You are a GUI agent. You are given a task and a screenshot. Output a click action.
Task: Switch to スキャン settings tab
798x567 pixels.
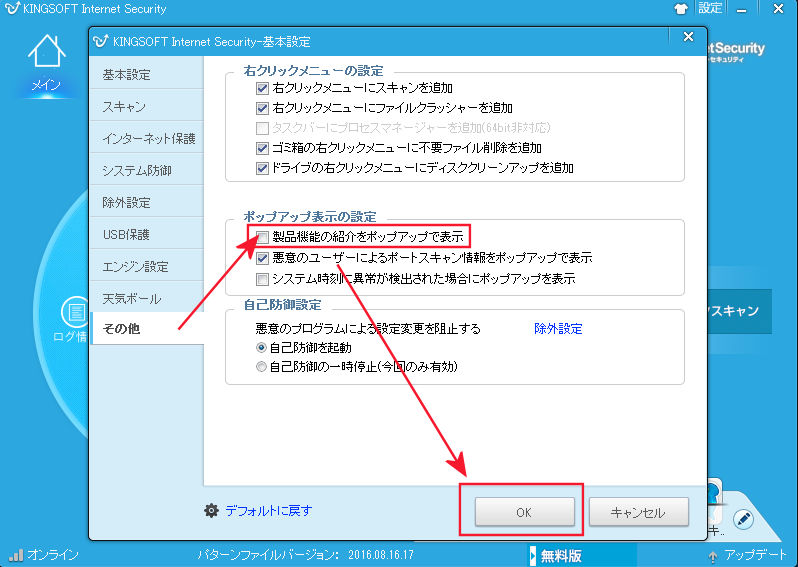[x=147, y=106]
